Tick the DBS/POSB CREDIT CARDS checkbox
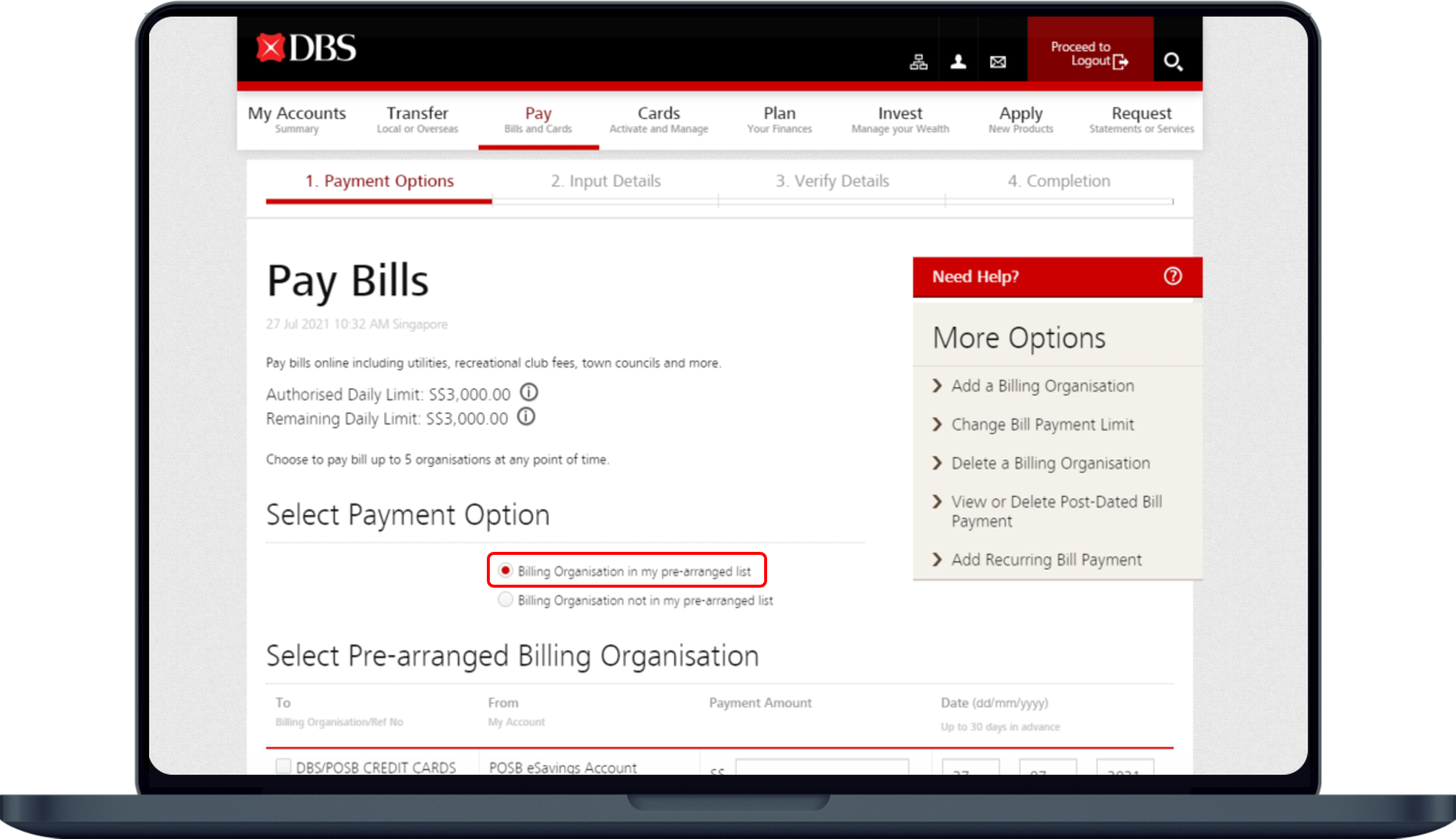This screenshot has width=1456, height=839. (x=283, y=766)
